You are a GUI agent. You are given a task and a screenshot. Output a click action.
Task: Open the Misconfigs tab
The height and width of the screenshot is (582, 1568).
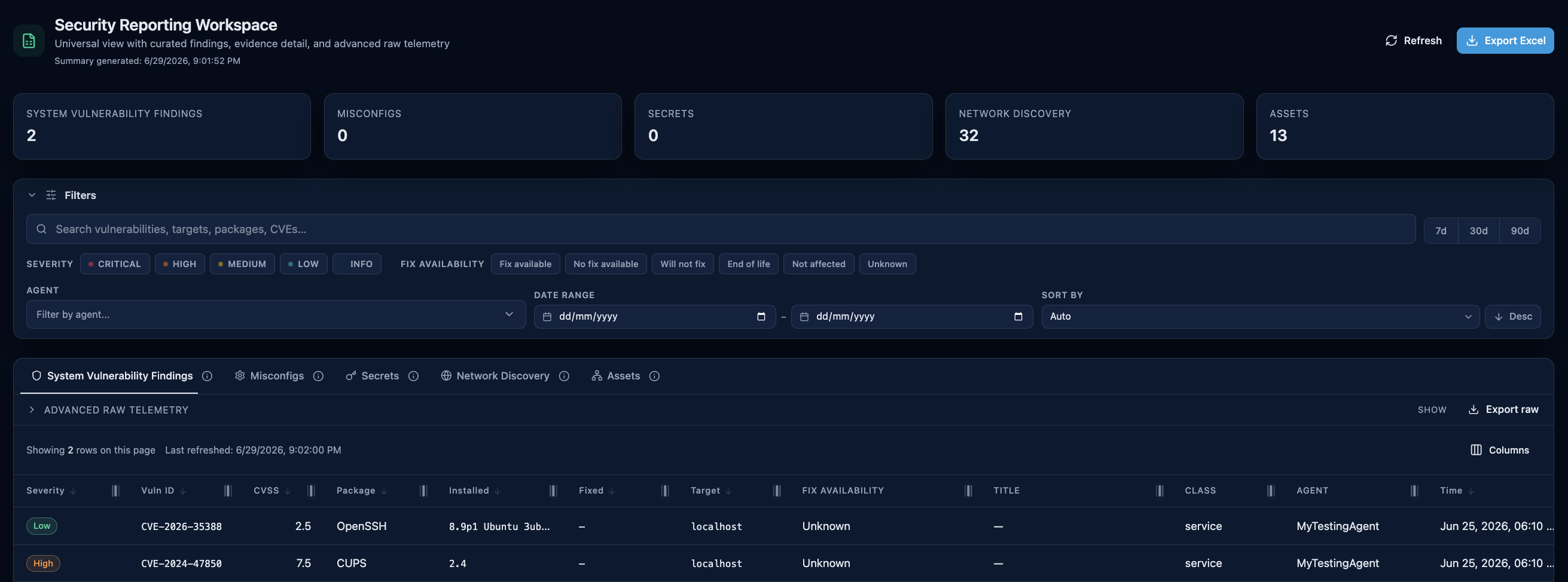pyautogui.click(x=269, y=376)
